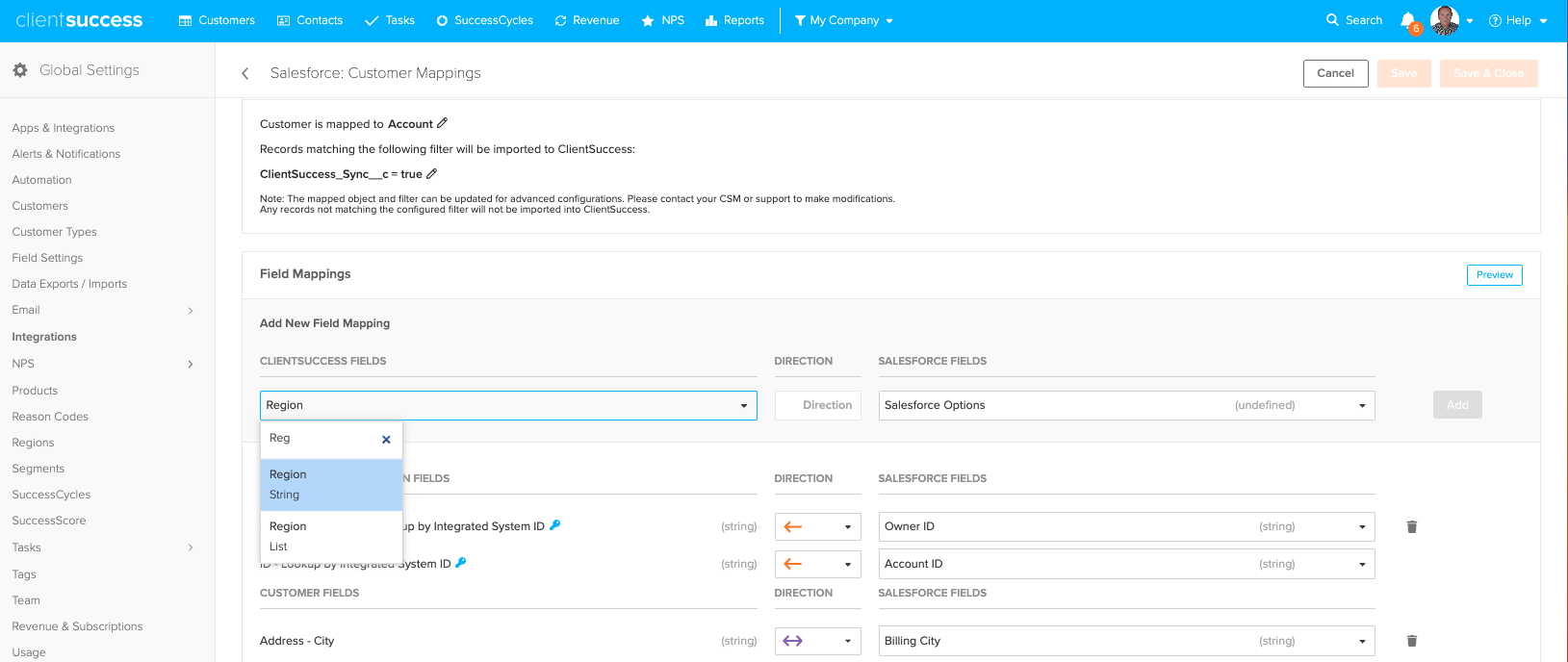Open the Salesforce Options dropdown
The width and height of the screenshot is (1568, 662).
click(1126, 405)
